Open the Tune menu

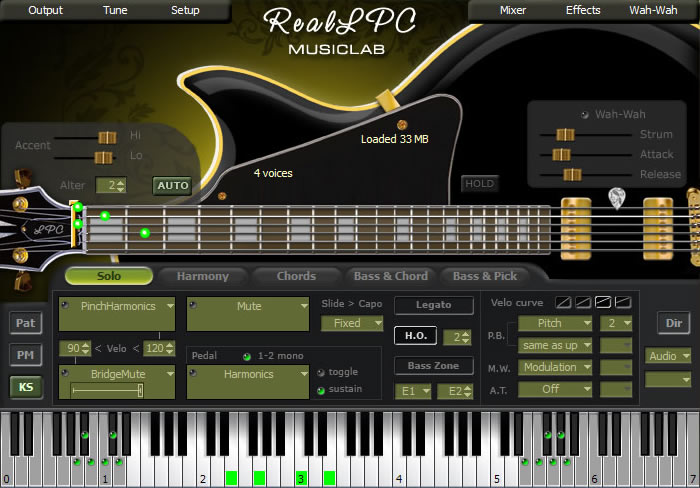(115, 10)
